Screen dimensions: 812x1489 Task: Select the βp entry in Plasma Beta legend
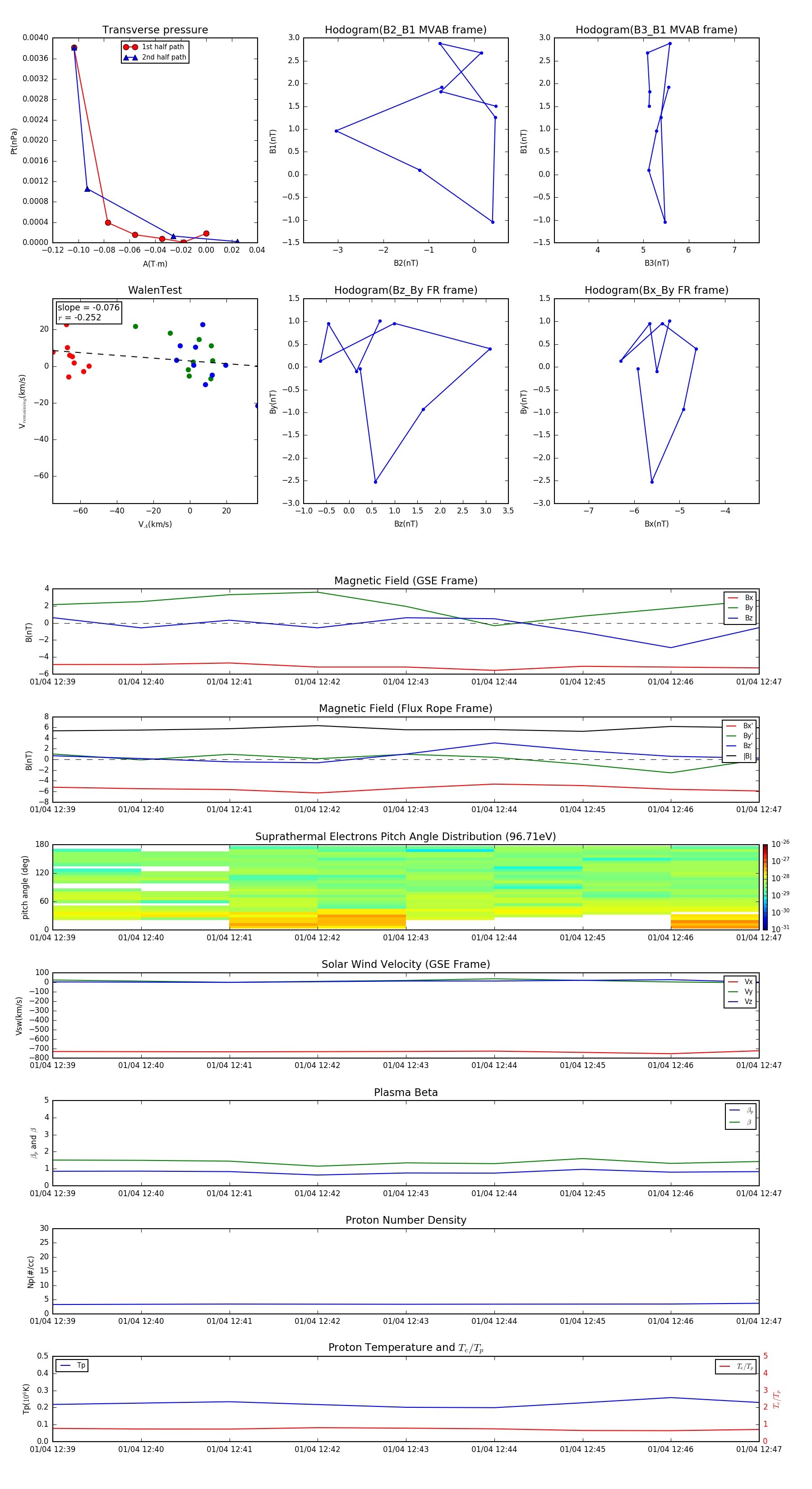(x=741, y=1110)
